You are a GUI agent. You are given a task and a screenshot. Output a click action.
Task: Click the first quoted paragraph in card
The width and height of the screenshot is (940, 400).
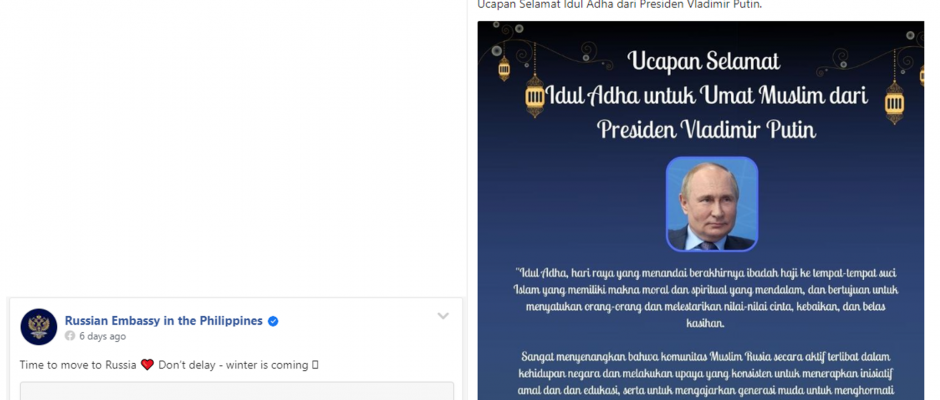[x=706, y=298]
